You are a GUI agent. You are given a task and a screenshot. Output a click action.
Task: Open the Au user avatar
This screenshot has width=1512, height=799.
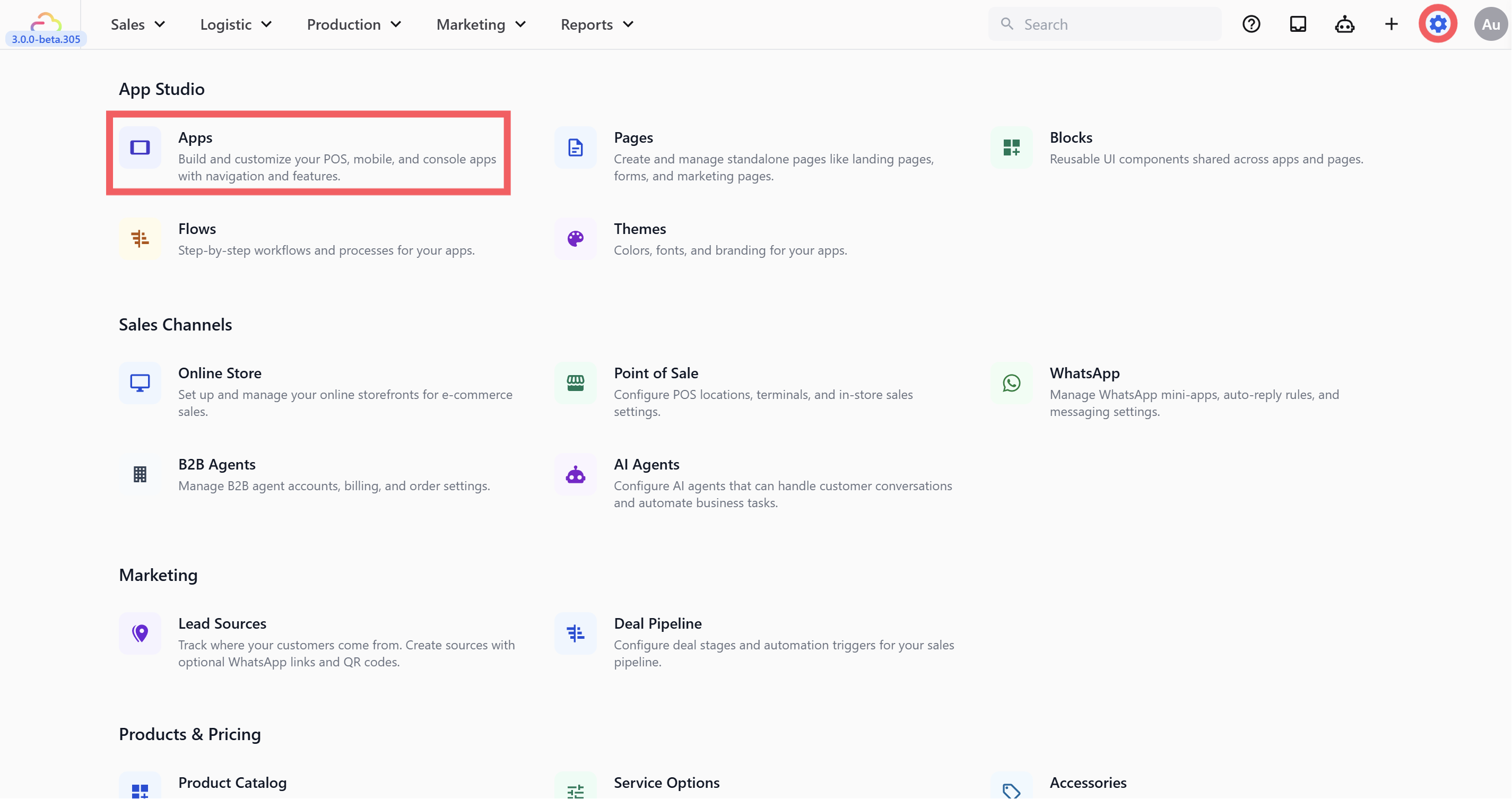click(x=1490, y=24)
